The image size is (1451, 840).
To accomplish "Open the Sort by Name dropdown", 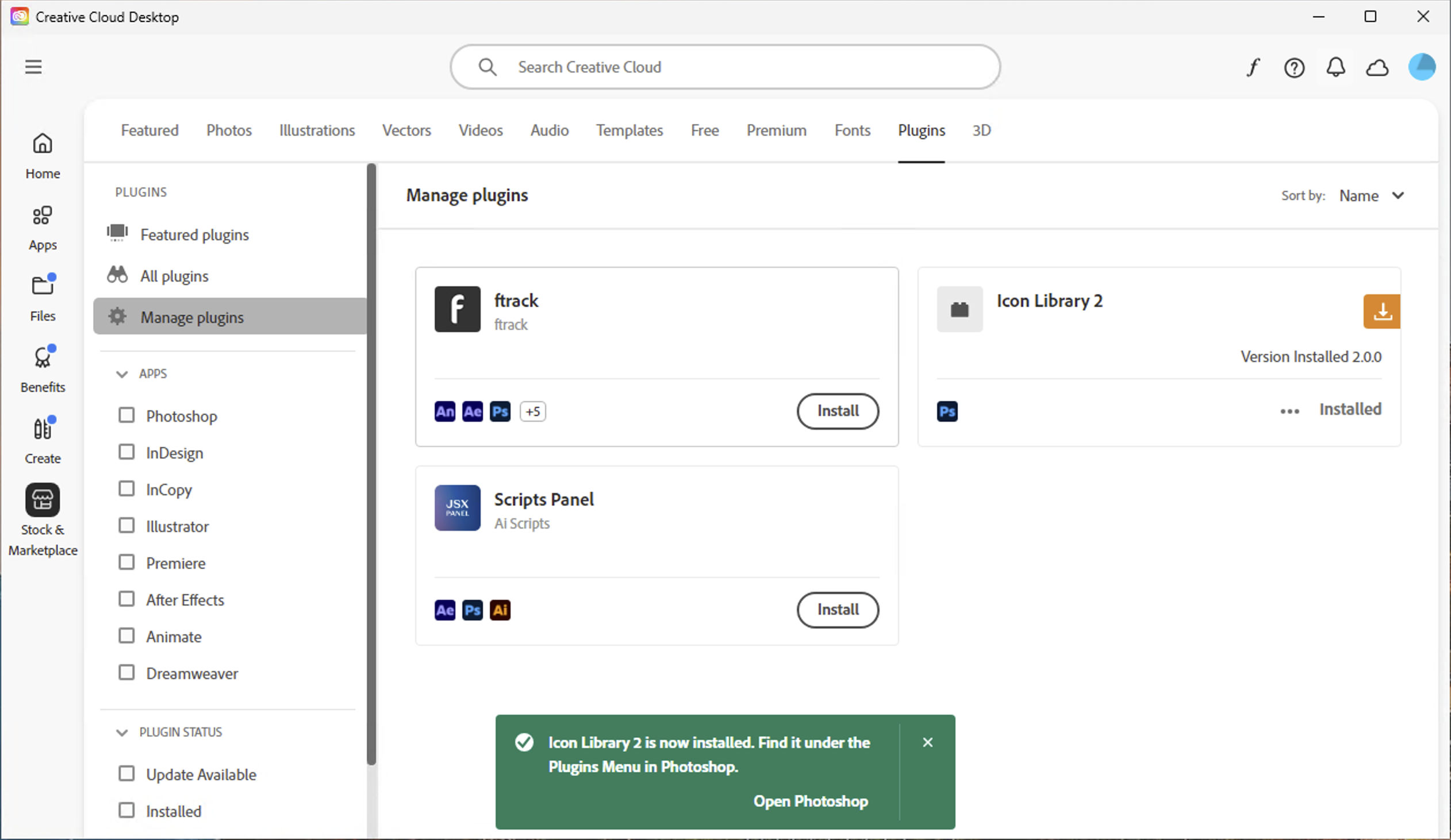I will click(1371, 195).
